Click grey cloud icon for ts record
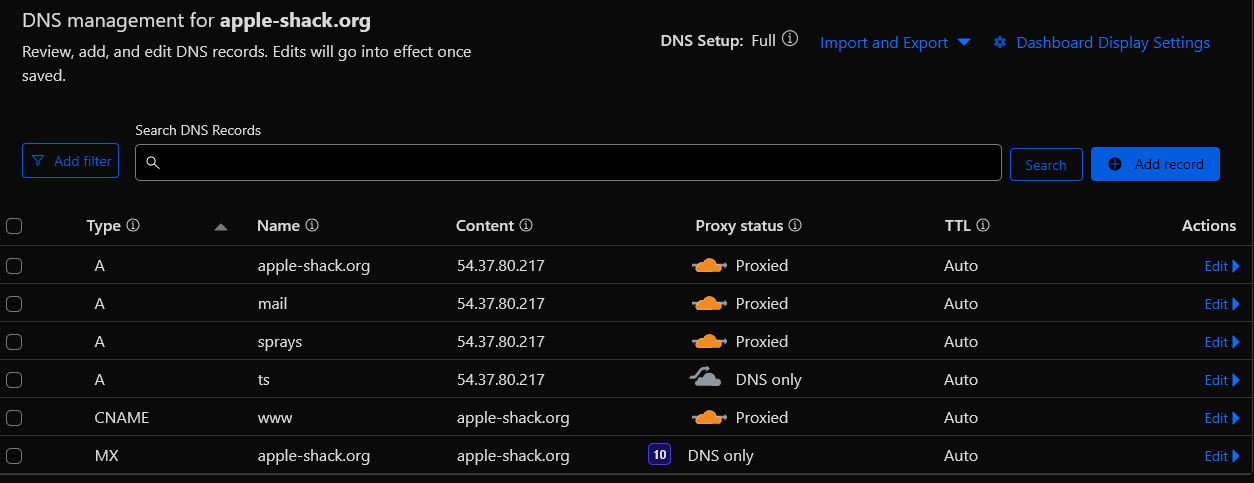 [x=706, y=378]
